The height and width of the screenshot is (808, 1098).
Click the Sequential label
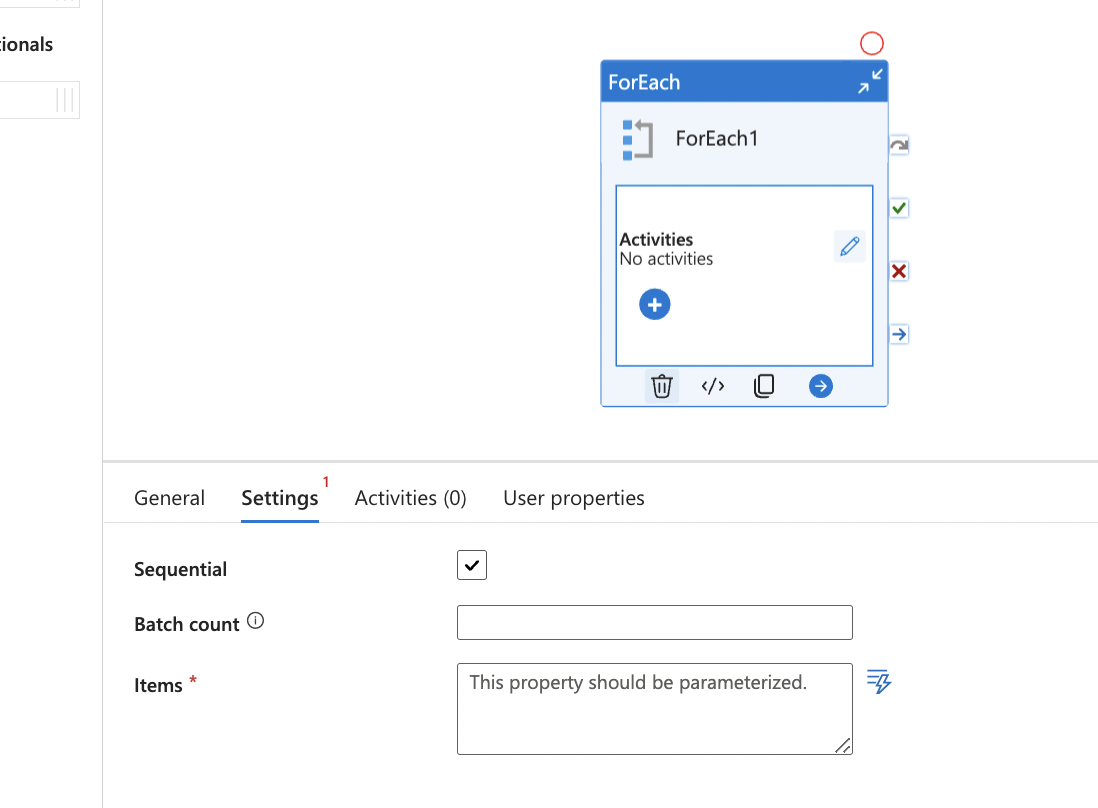(x=181, y=569)
